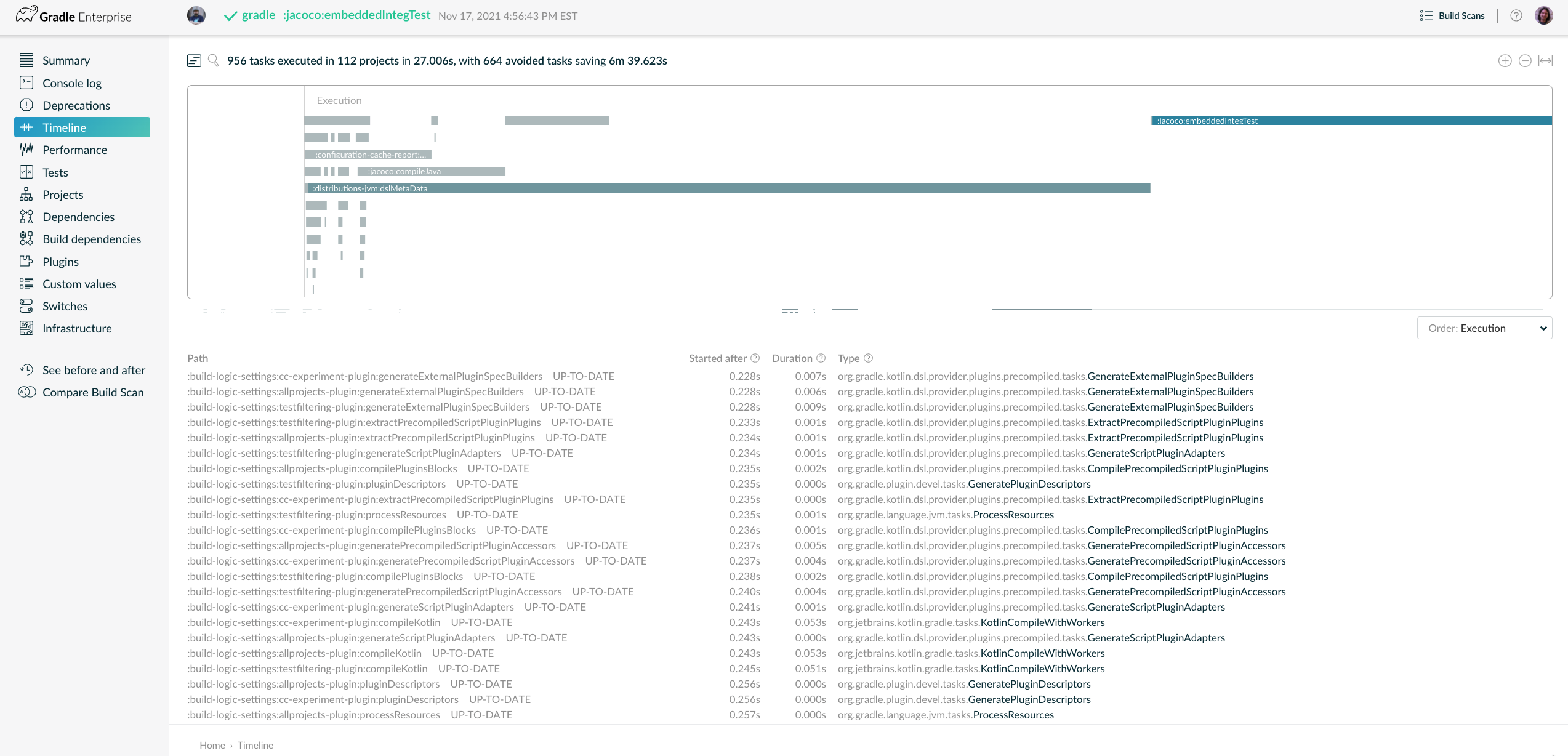The image size is (1568, 756).
Task: Click the Dependencies icon
Action: [26, 217]
